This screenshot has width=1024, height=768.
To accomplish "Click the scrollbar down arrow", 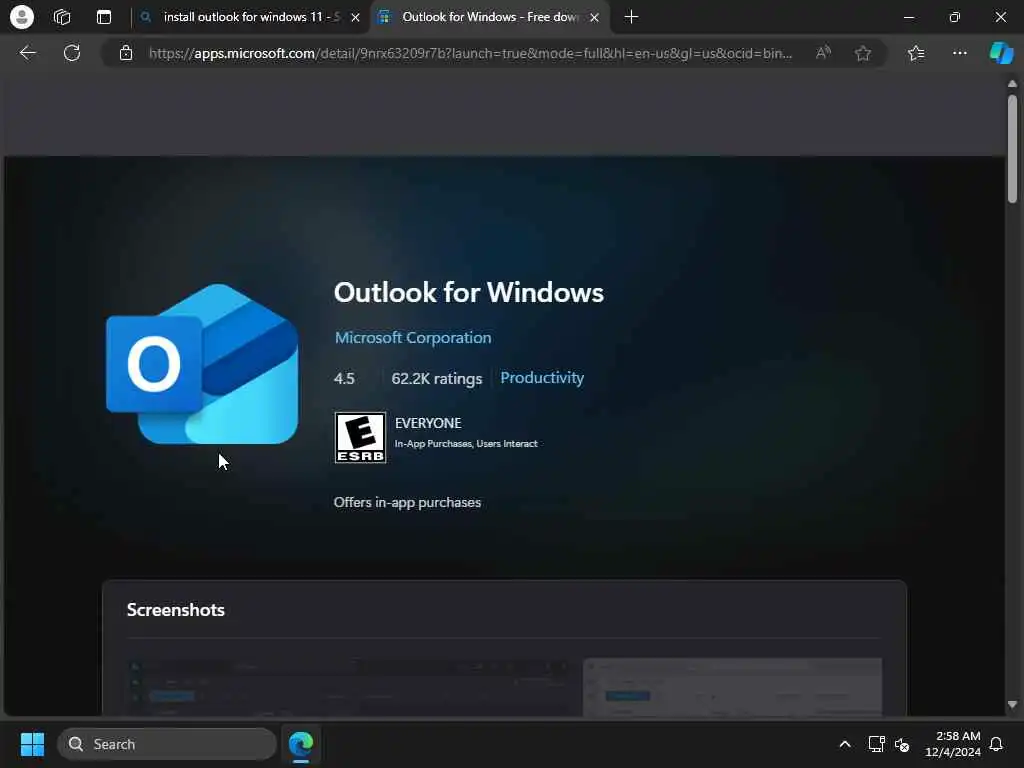I will click(1012, 705).
